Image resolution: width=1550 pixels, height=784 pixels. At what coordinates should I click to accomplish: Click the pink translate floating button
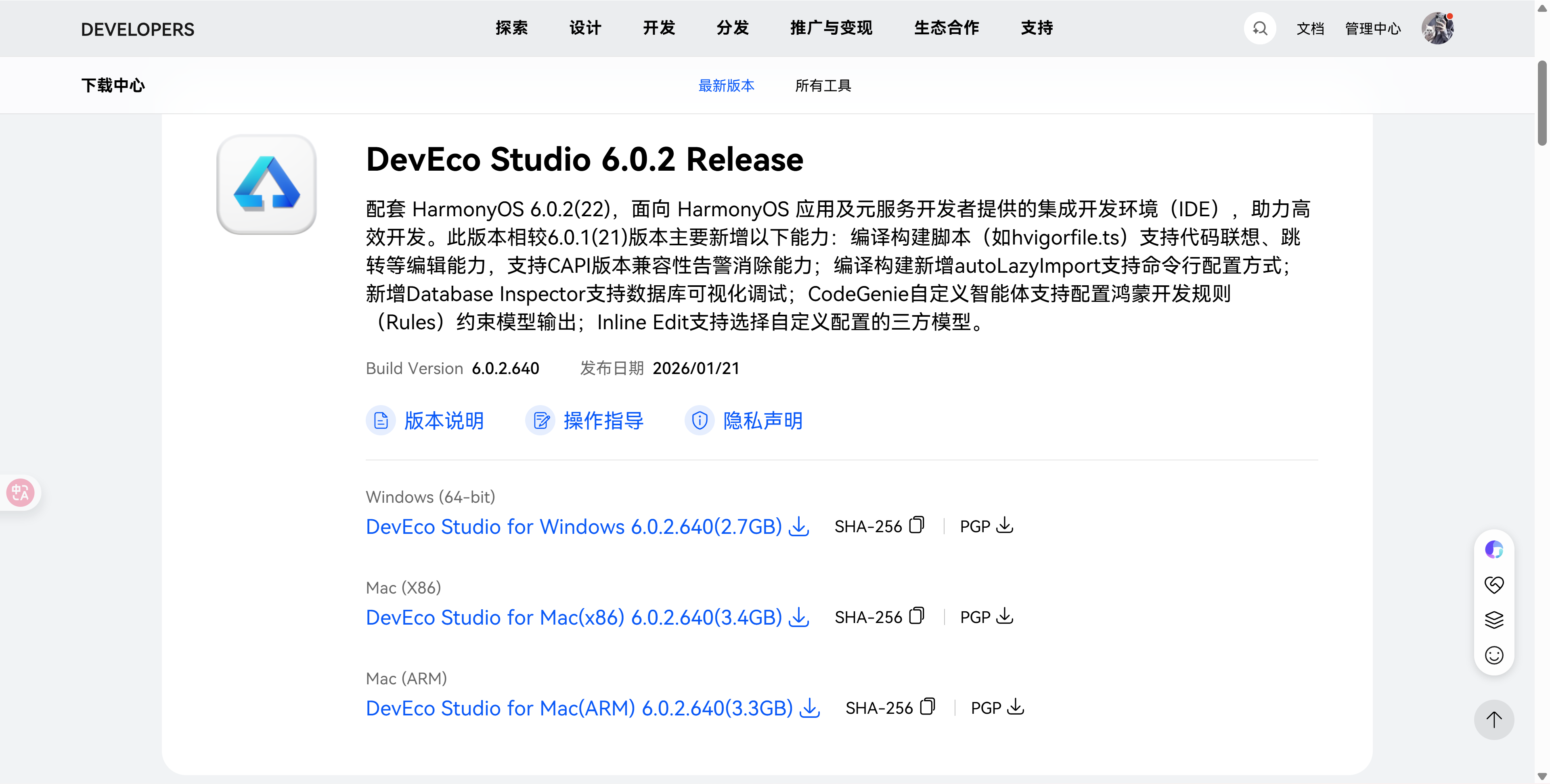(x=20, y=493)
